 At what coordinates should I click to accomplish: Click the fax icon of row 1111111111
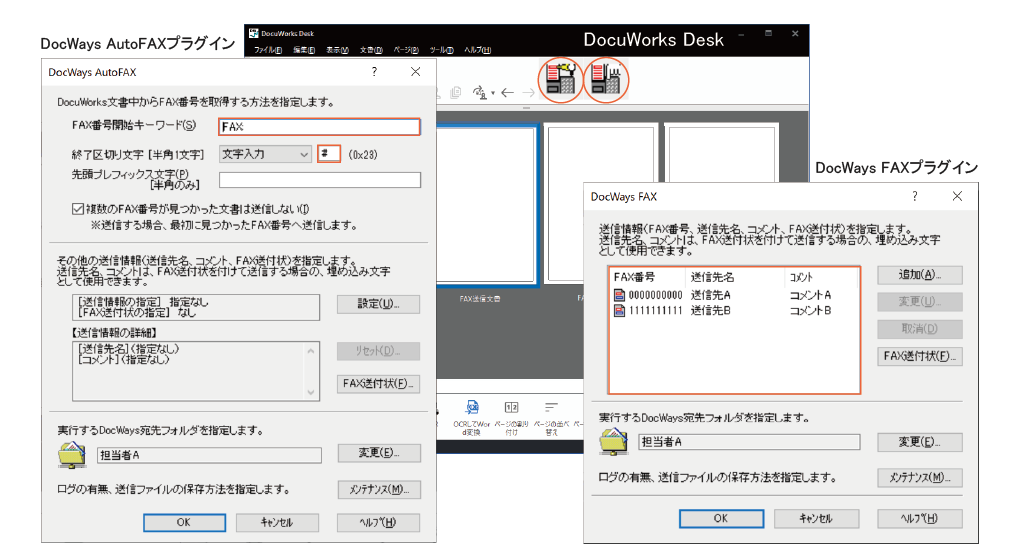pyautogui.click(x=619, y=310)
